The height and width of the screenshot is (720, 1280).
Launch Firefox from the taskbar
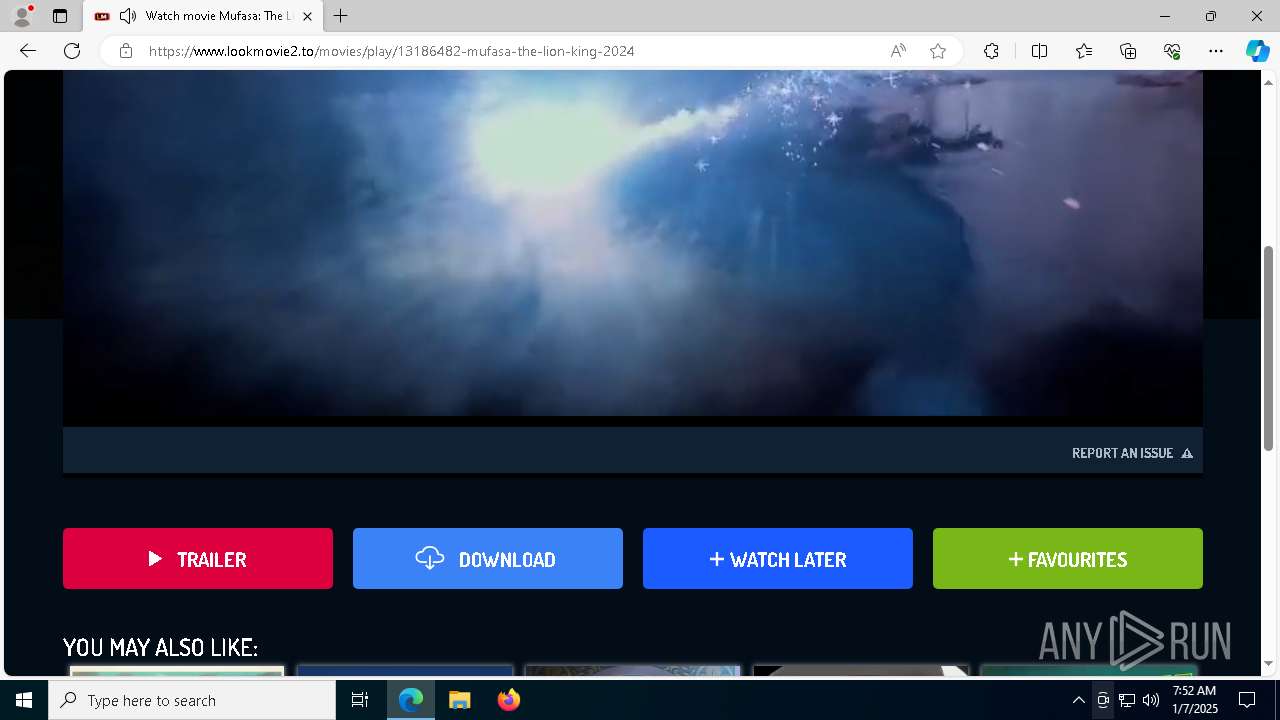point(508,700)
